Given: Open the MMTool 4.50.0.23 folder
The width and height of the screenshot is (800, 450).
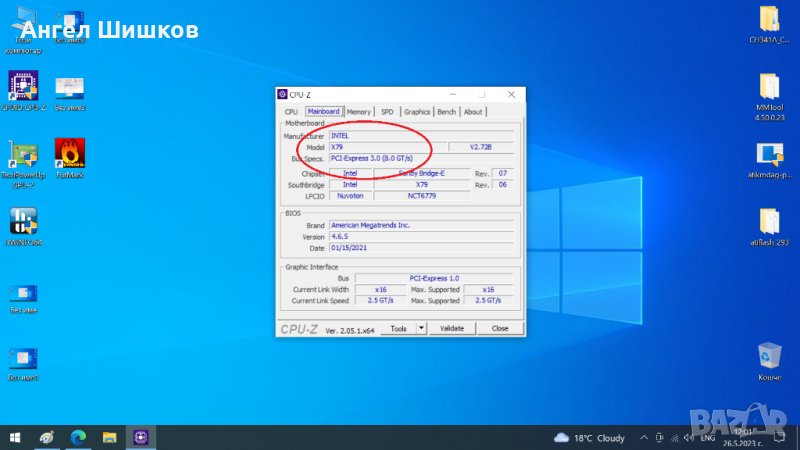Looking at the screenshot, I should pyautogui.click(x=769, y=88).
